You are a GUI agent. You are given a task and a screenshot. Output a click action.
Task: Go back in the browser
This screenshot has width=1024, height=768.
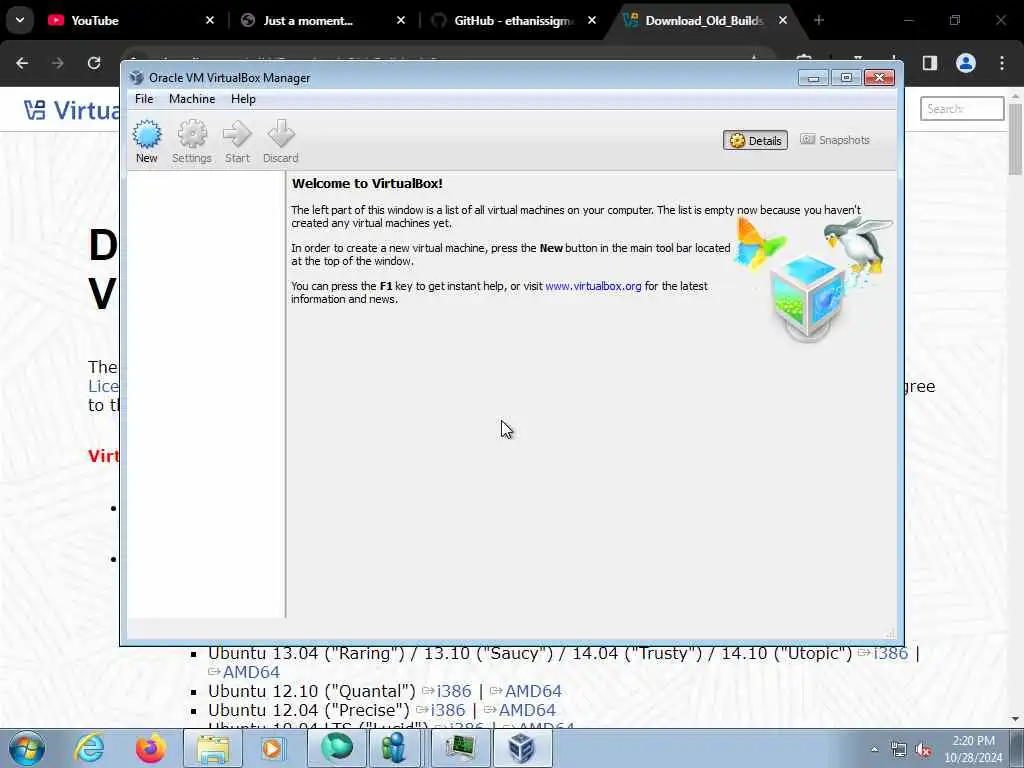22,63
